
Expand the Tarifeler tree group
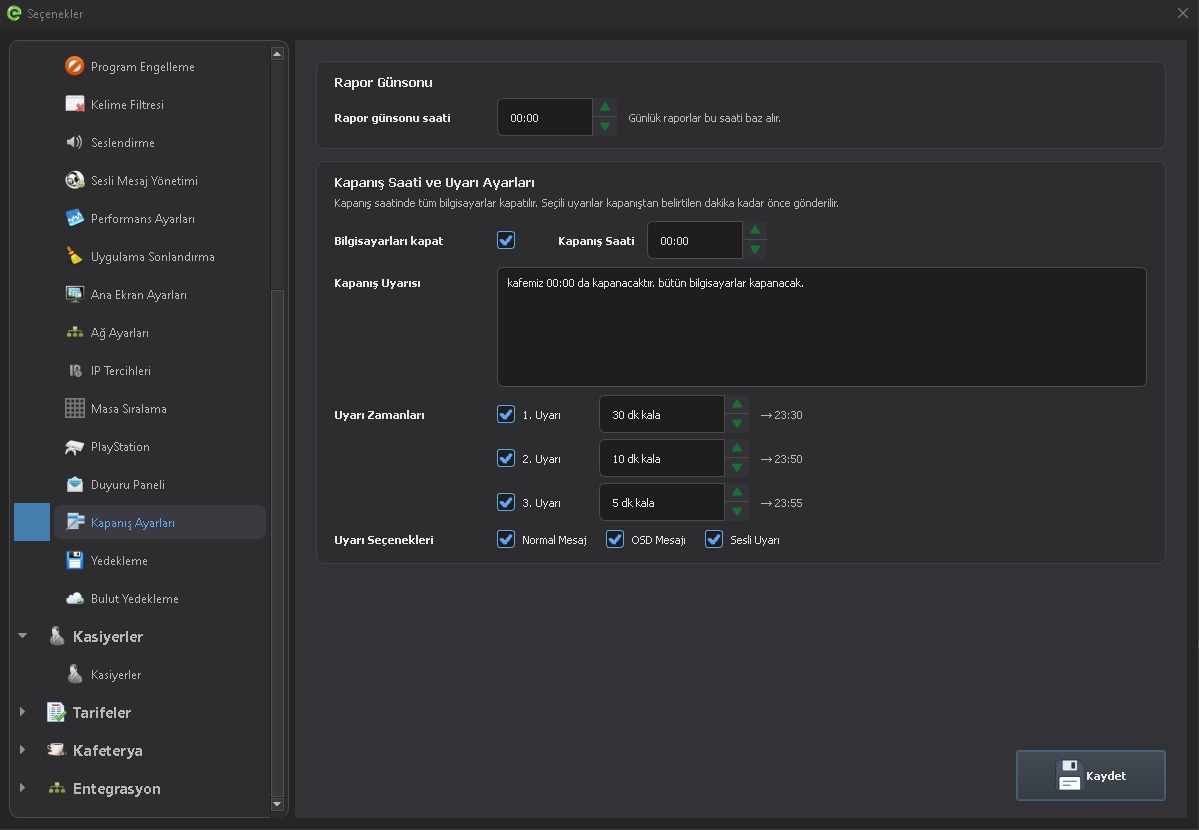(x=23, y=711)
